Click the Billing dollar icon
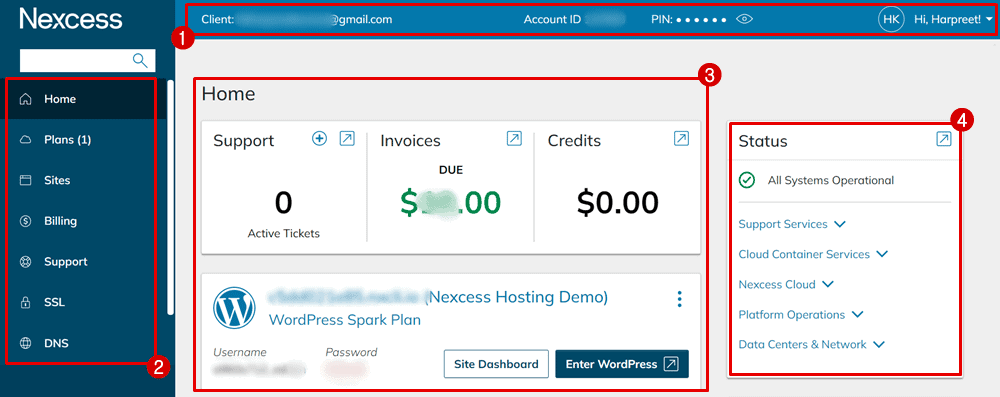Viewport: 1000px width, 397px height. coord(26,221)
